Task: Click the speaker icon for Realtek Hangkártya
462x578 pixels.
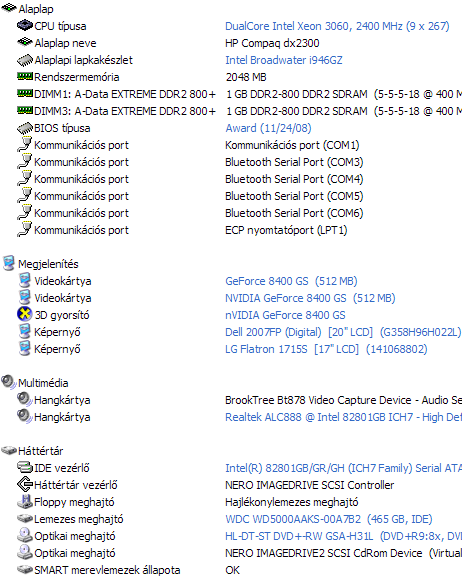Action: click(25, 416)
